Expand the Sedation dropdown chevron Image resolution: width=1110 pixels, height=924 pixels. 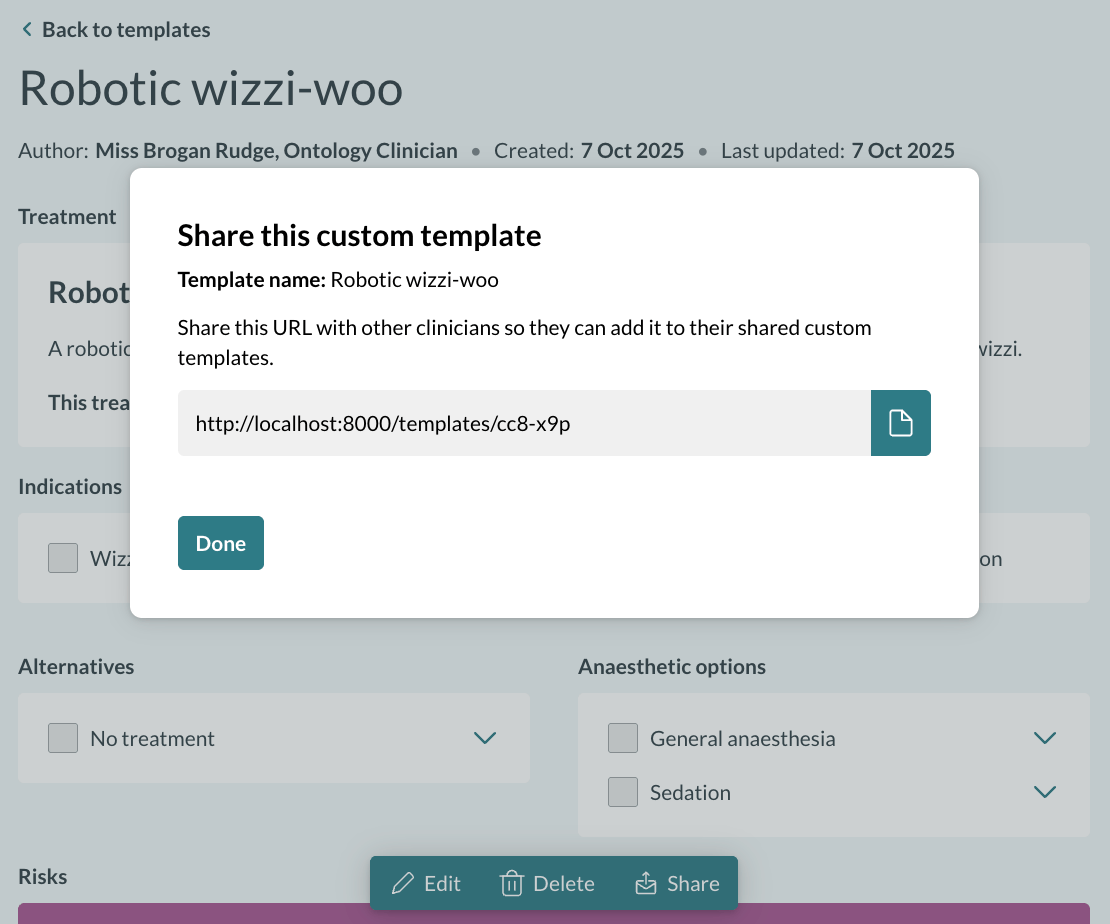coord(1045,792)
